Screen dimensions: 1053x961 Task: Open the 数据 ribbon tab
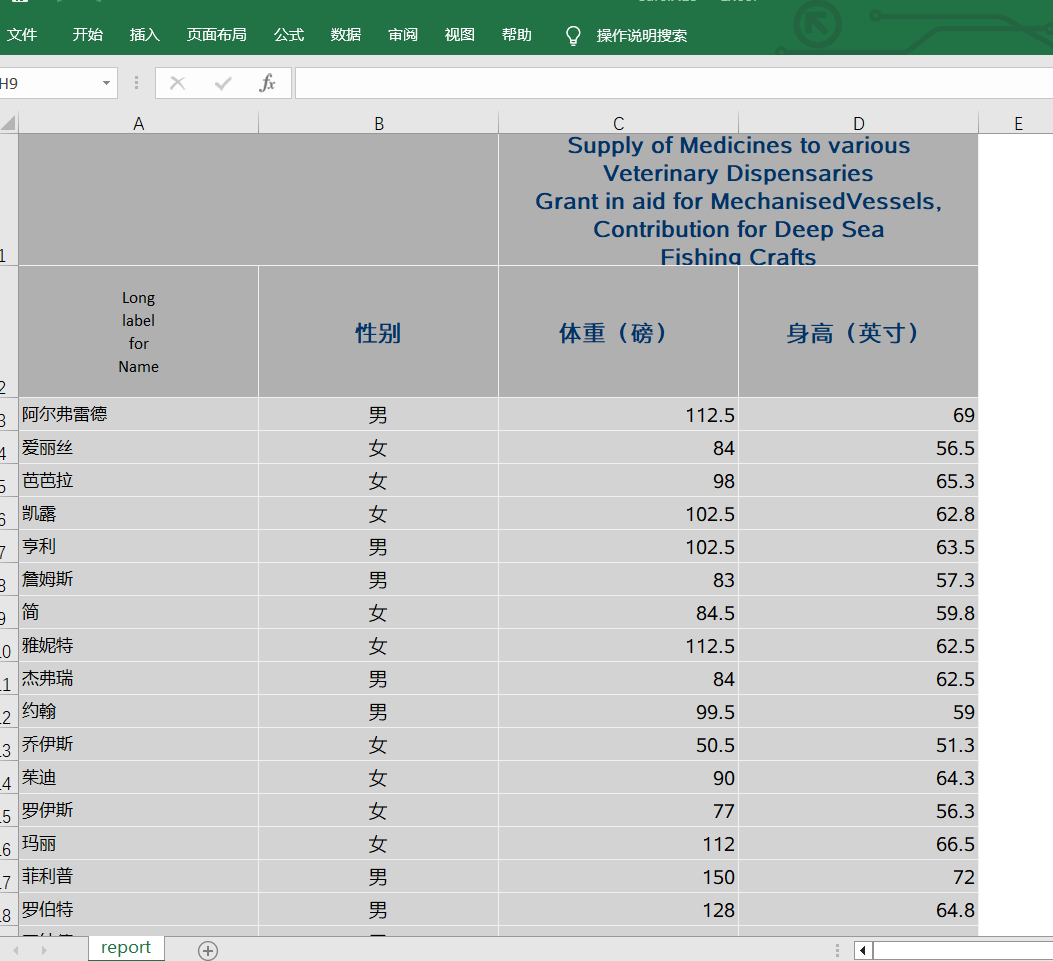pos(345,35)
